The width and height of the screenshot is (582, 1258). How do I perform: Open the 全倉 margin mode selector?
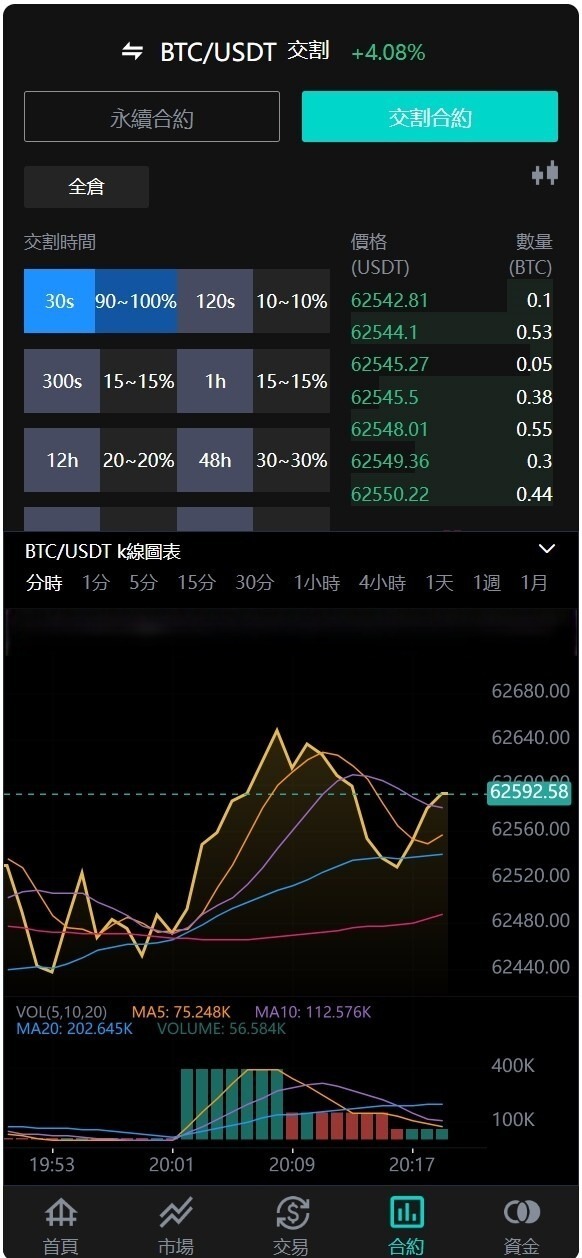tap(86, 187)
